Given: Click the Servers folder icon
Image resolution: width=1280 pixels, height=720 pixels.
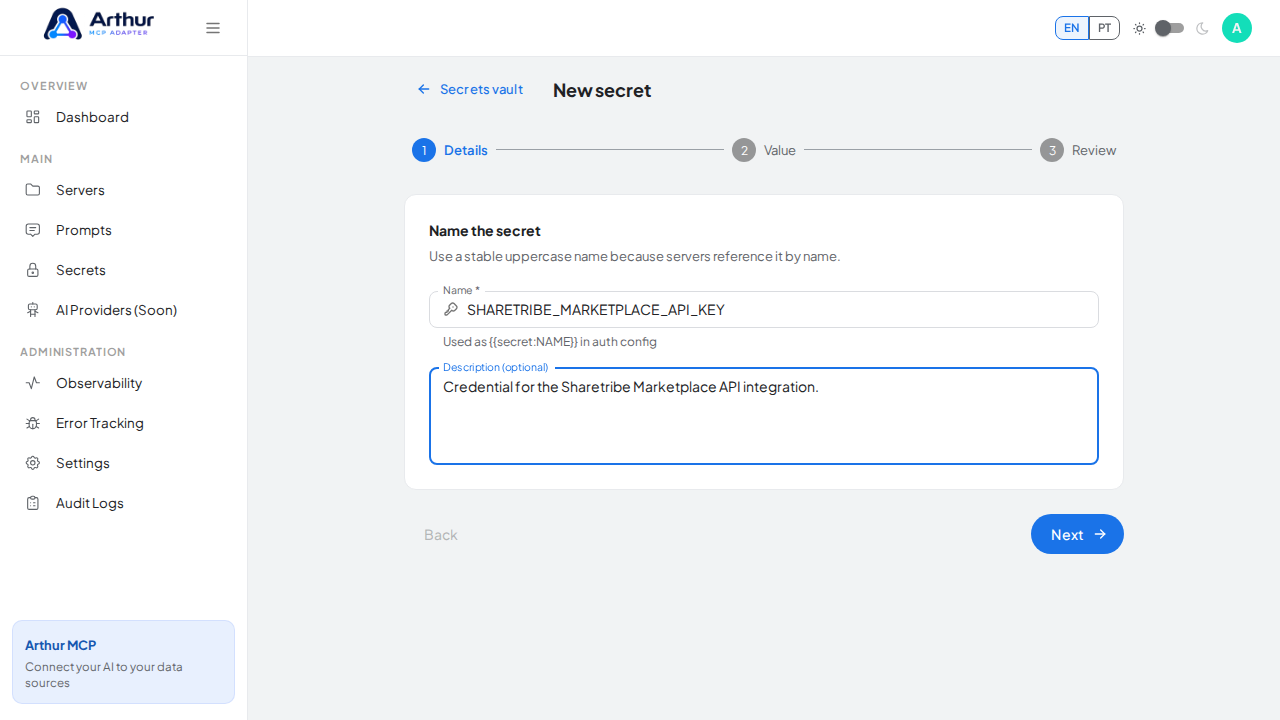Looking at the screenshot, I should (33, 190).
